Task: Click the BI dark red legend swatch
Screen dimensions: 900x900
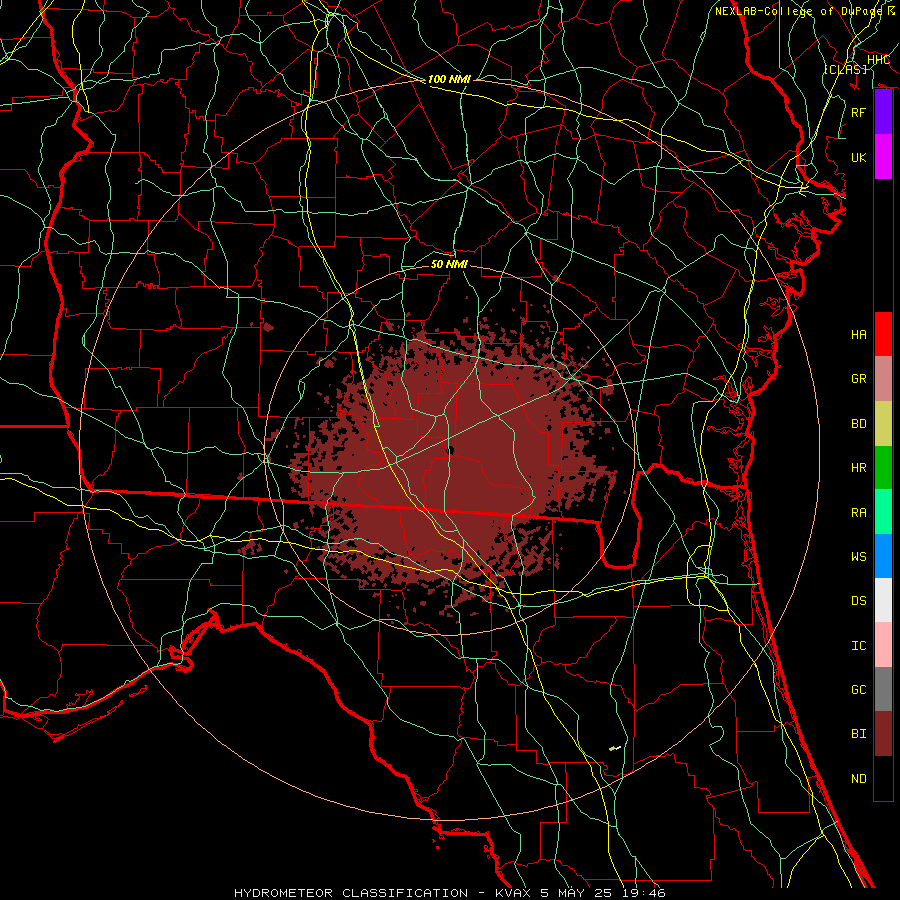Action: coord(883,734)
